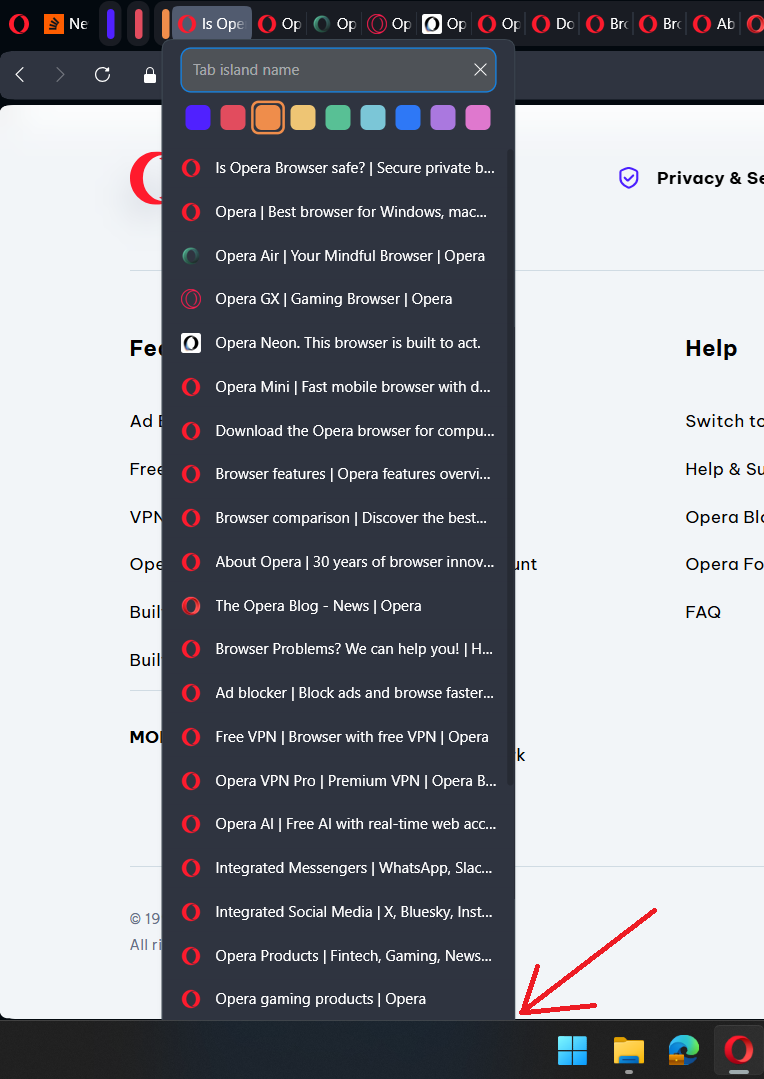Viewport: 764px width, 1079px height.
Task: Open the Opera main menu logo
Action: point(19,24)
